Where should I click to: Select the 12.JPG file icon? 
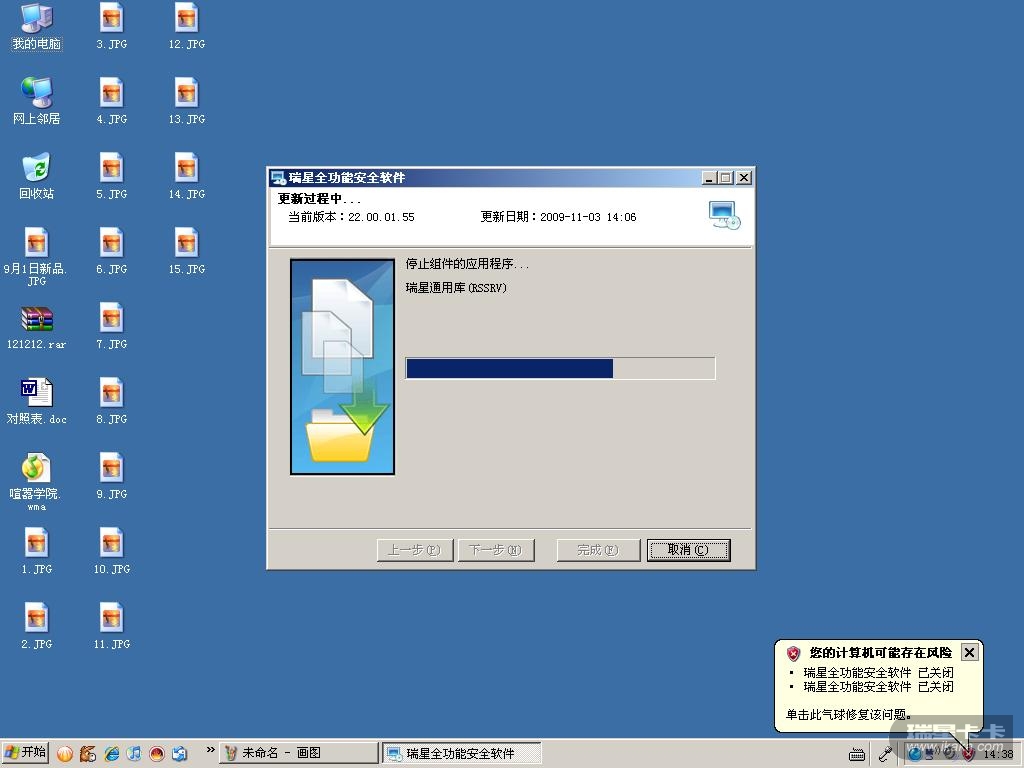coord(187,27)
